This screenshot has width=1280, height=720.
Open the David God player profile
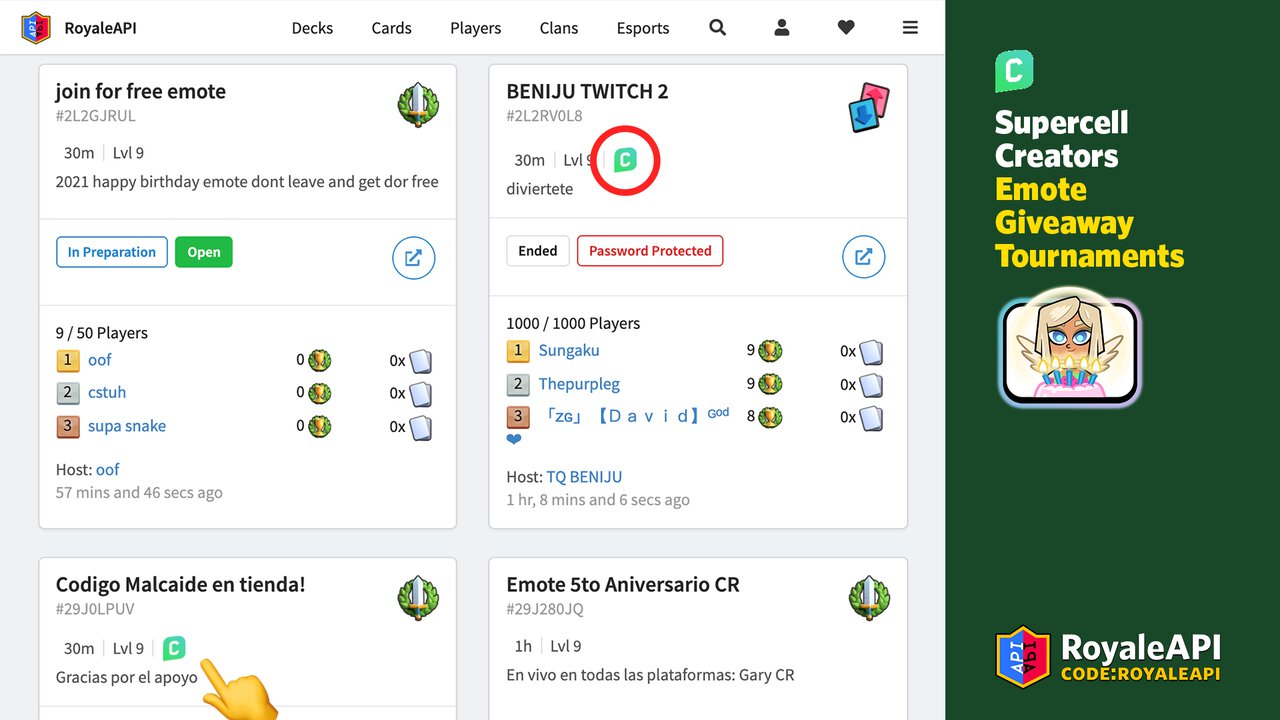coord(634,416)
